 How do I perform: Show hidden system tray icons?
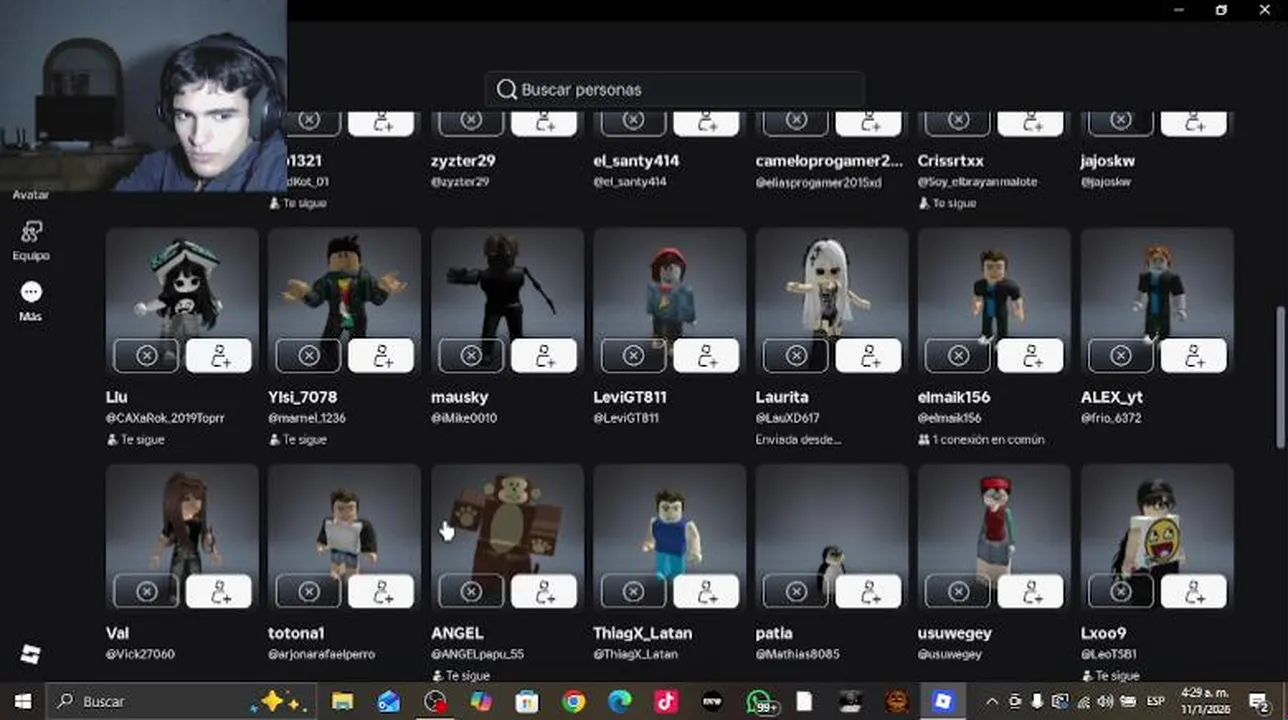pos(992,701)
